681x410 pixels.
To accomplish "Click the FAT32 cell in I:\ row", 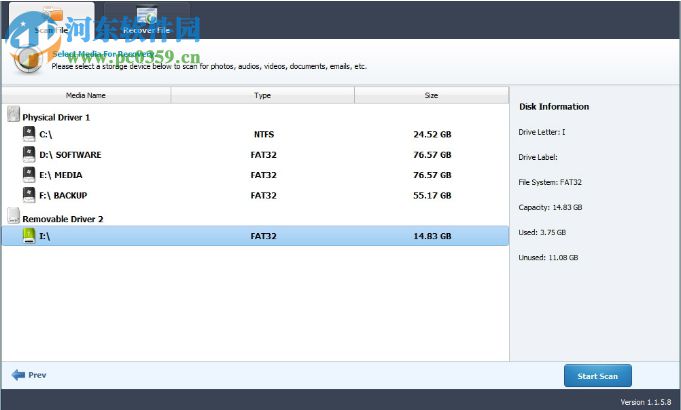I will (x=263, y=236).
